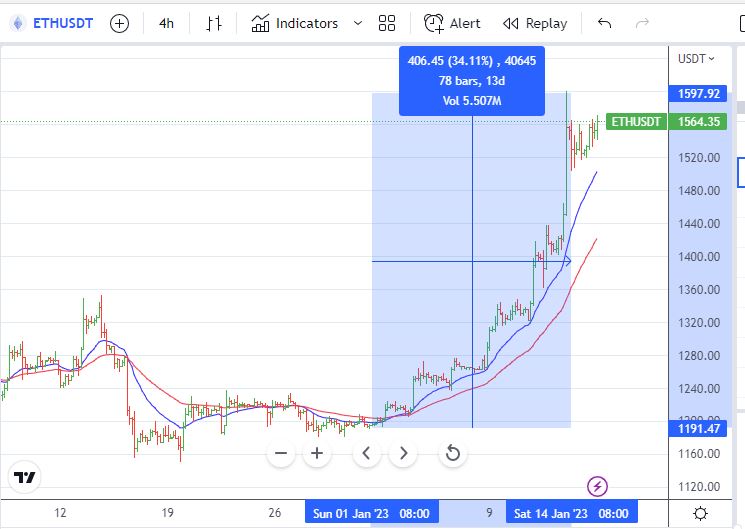Open chart settings gear icon
Screen dimensions: 745x529
[700, 513]
